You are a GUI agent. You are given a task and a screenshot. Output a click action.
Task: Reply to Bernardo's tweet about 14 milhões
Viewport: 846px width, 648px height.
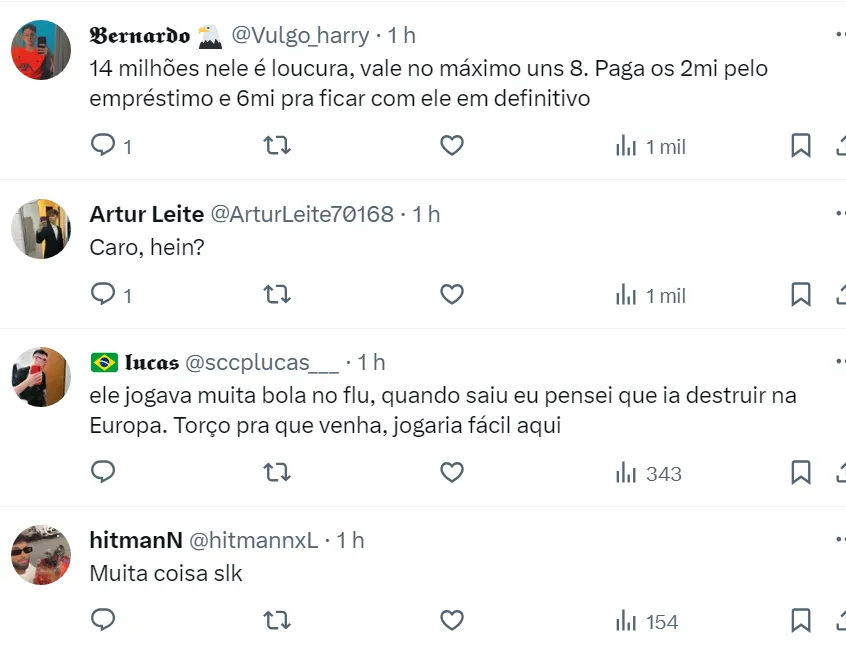[104, 146]
